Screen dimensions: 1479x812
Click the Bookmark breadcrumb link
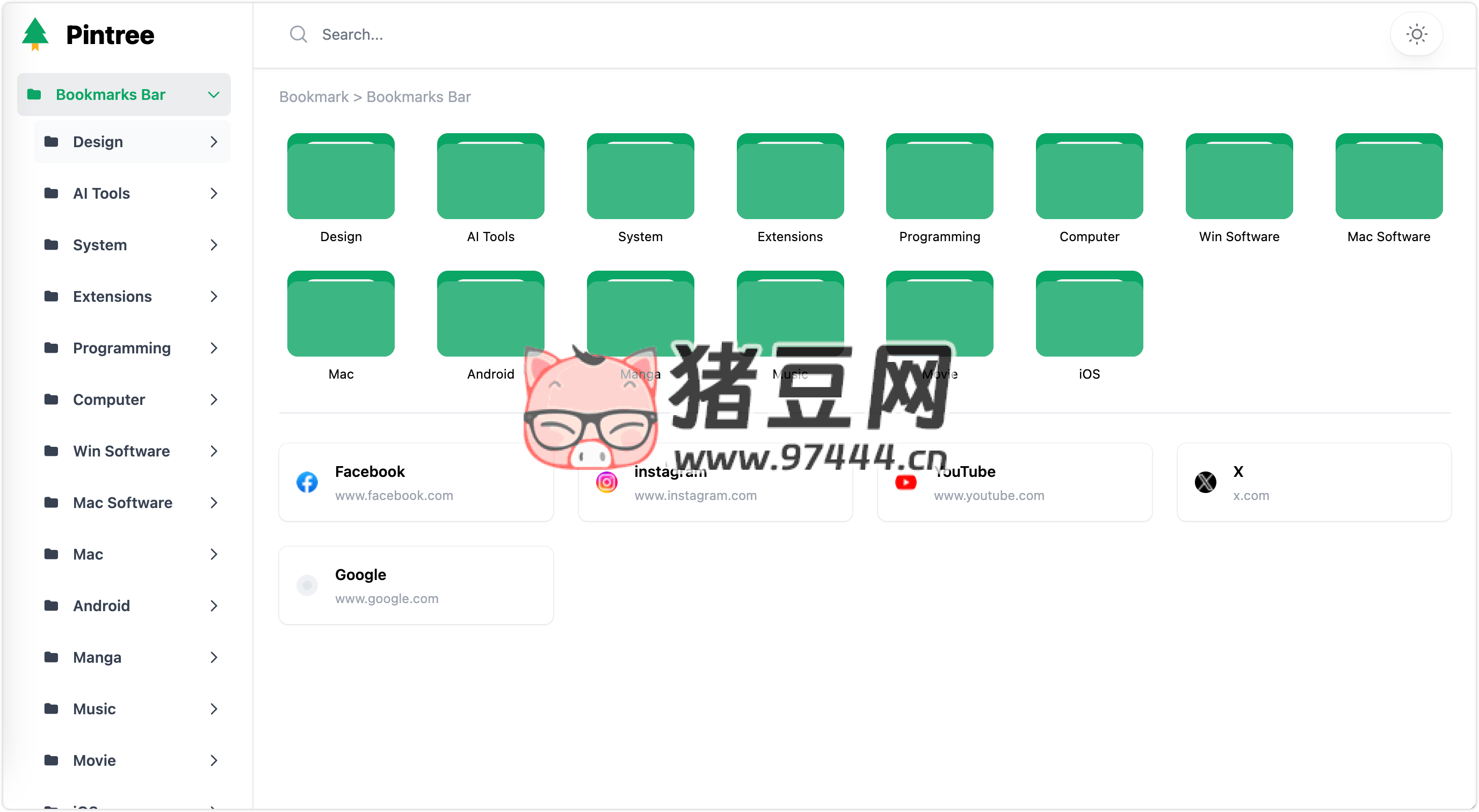click(x=314, y=97)
